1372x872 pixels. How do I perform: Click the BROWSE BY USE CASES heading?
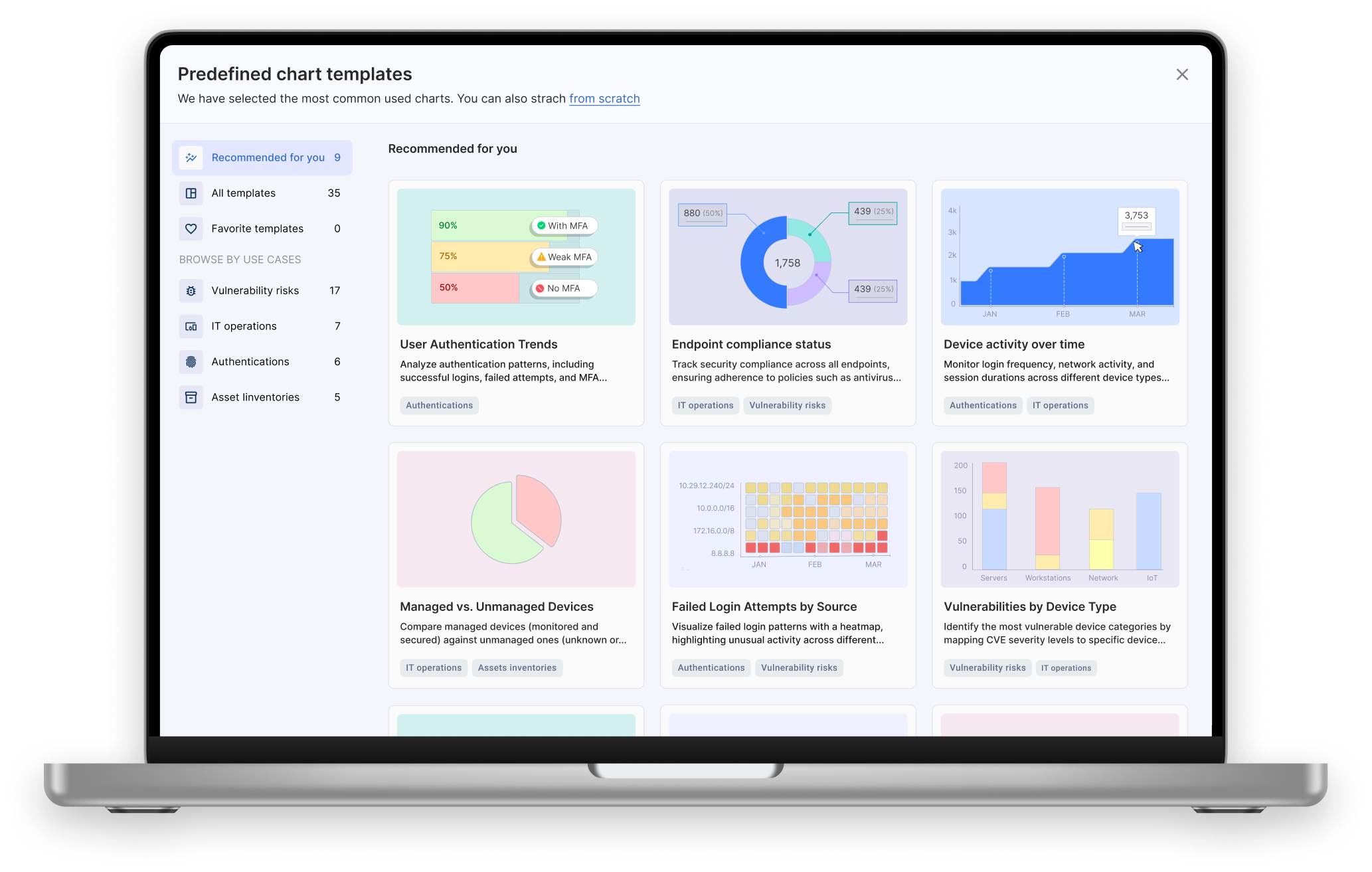click(240, 260)
